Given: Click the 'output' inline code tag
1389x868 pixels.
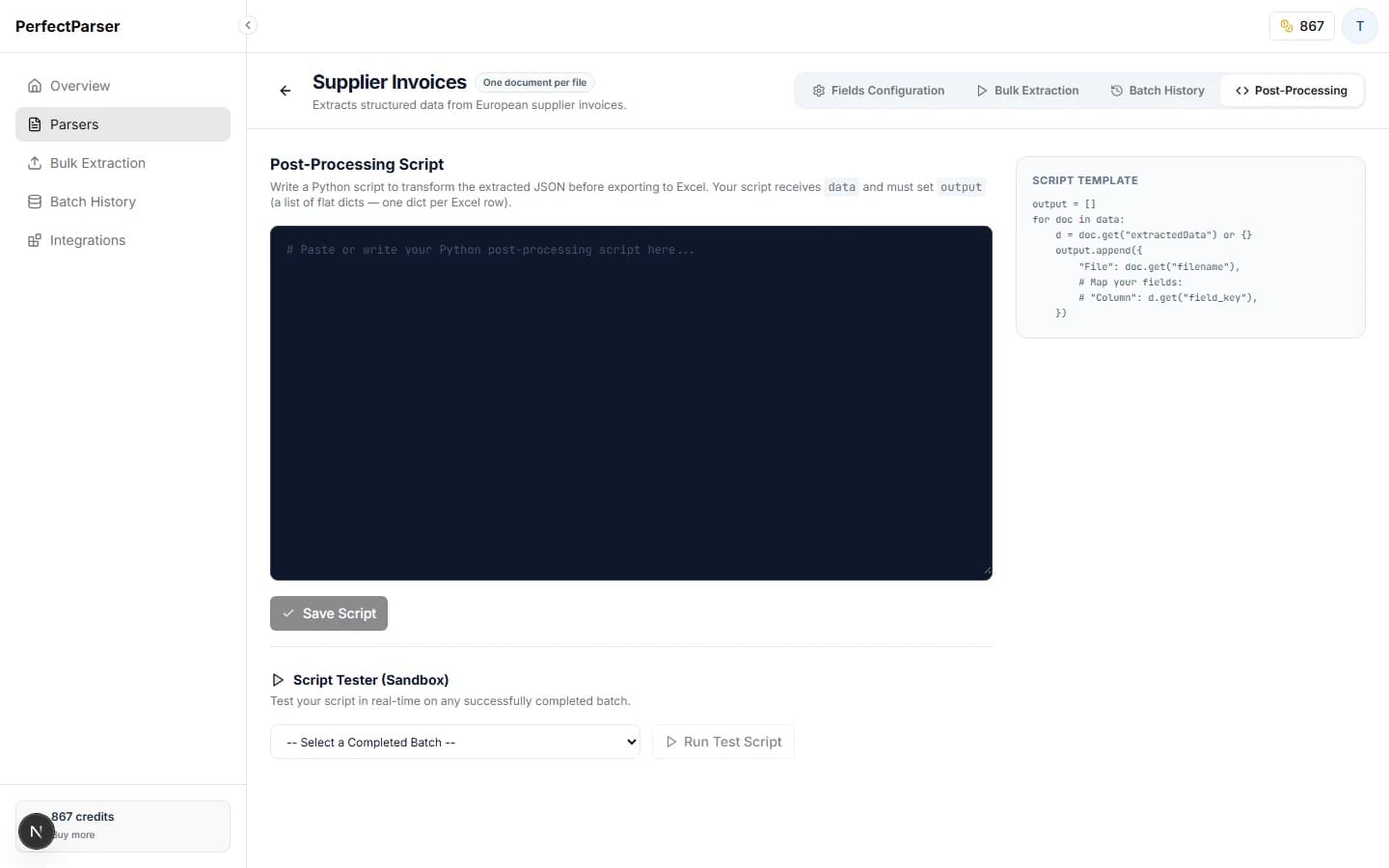Looking at the screenshot, I should pos(961,187).
